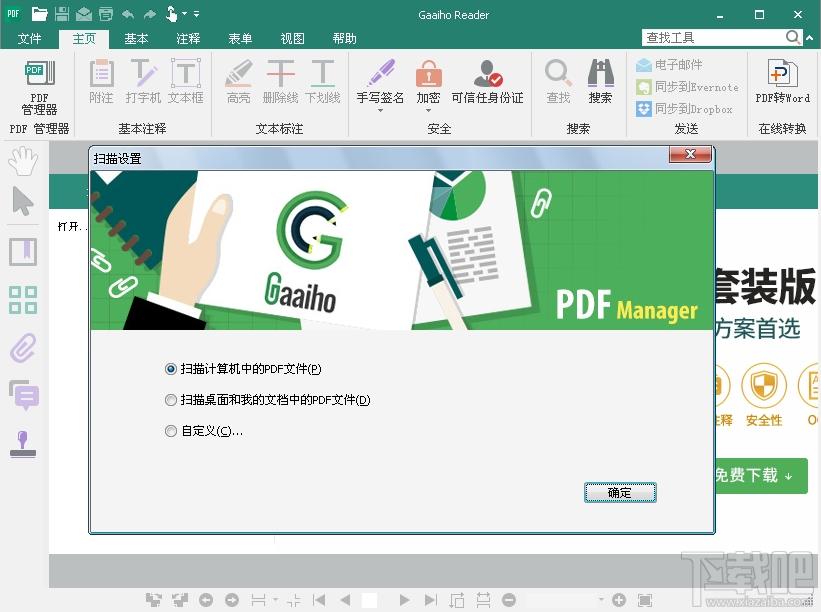Select the 打字机 typewriter tool

(x=143, y=81)
